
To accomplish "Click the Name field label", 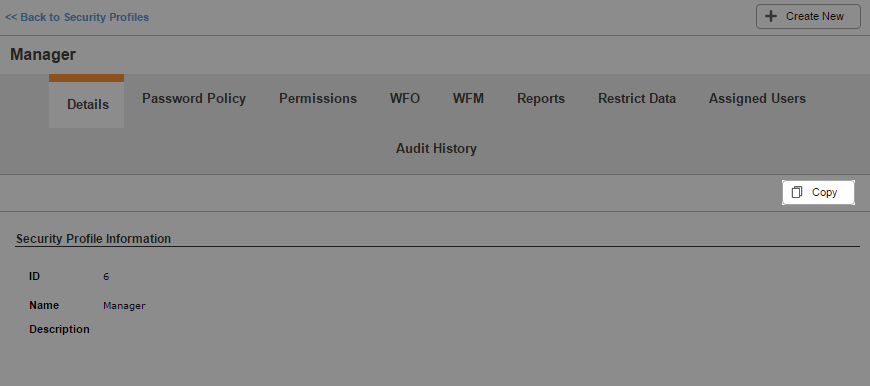I will point(44,305).
